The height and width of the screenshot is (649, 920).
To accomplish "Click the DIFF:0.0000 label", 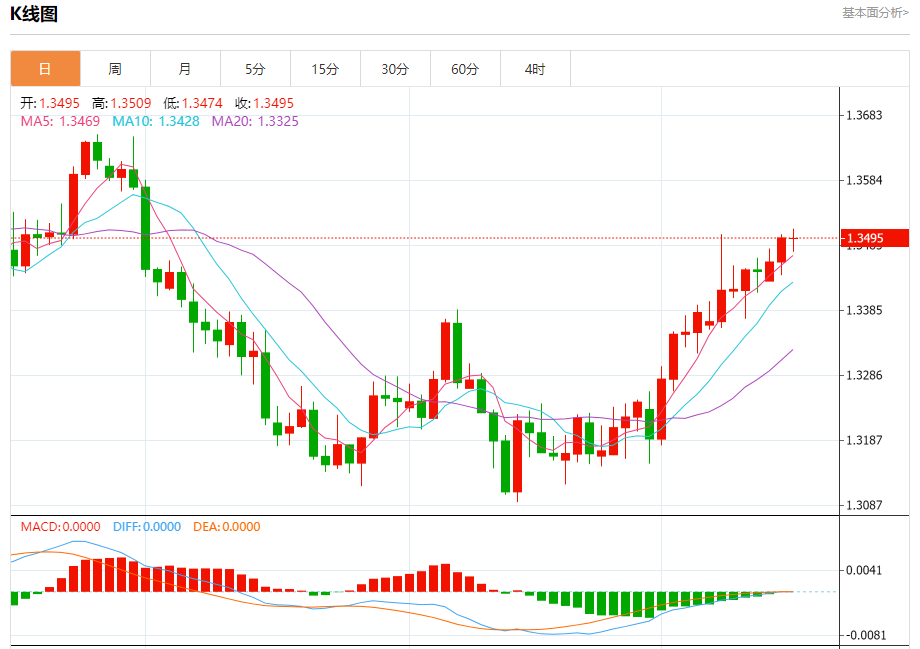I will coord(147,527).
